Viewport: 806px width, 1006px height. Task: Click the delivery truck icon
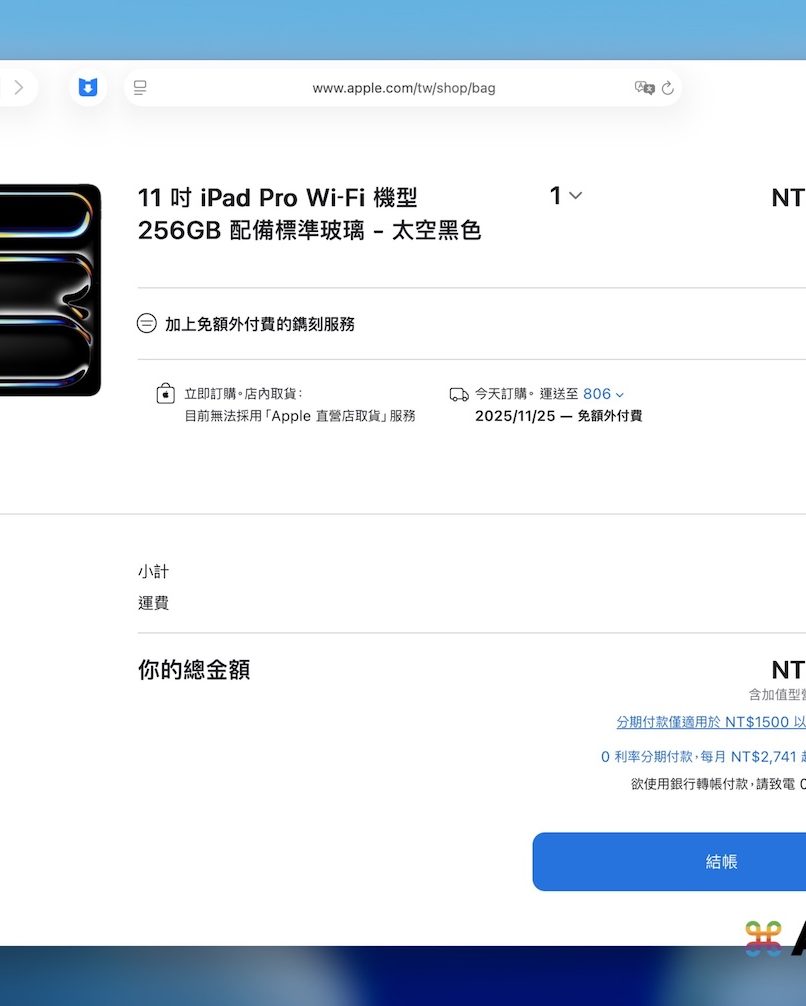pyautogui.click(x=459, y=394)
